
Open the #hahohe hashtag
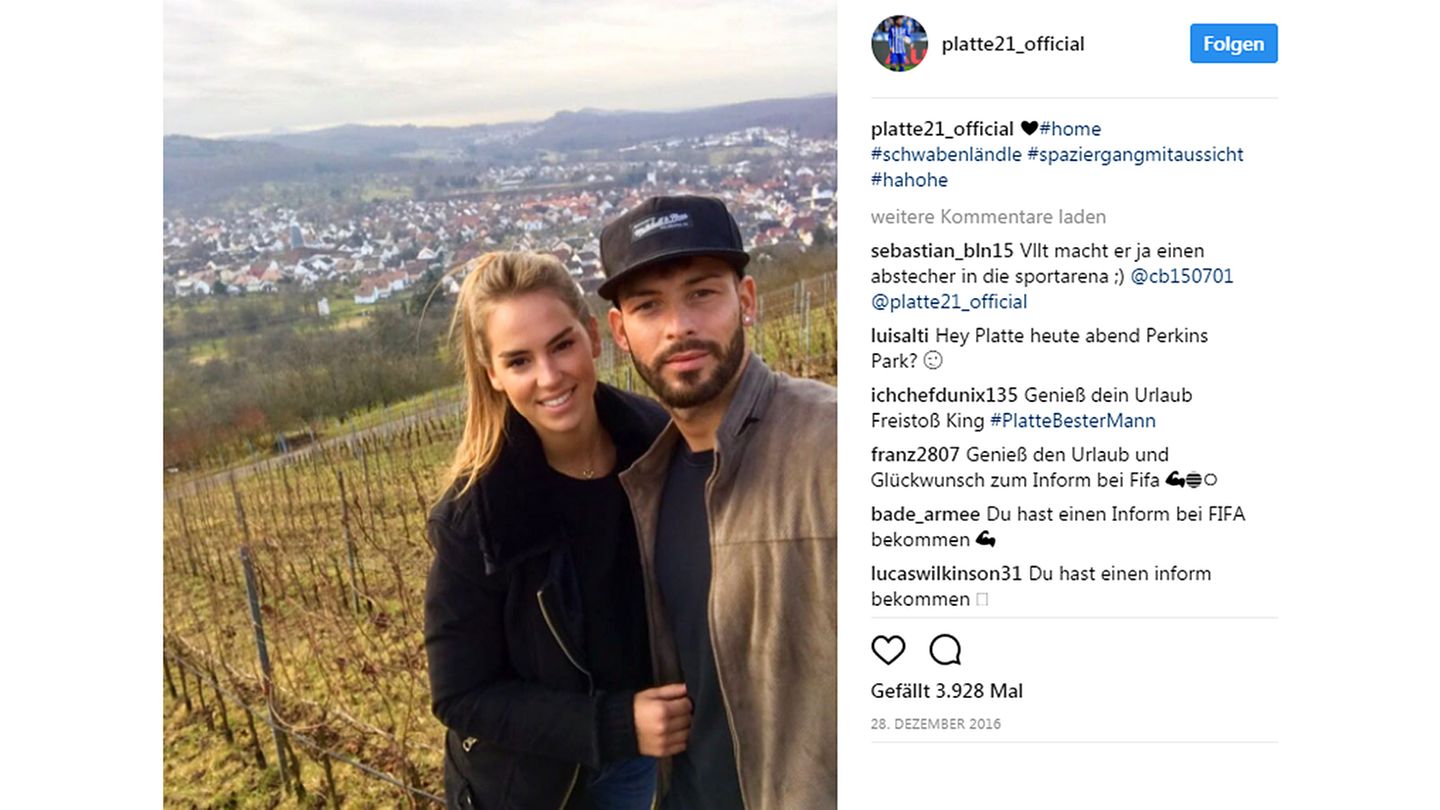(x=909, y=181)
